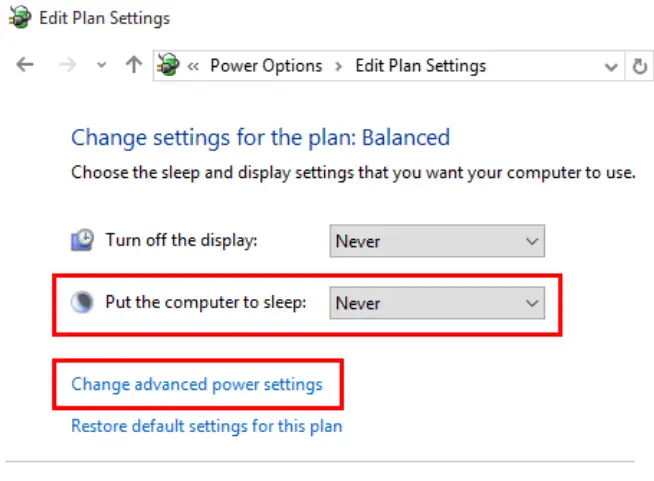The height and width of the screenshot is (481, 654).
Task: Select the Edit Plan Settings breadcrumb
Action: coord(421,66)
